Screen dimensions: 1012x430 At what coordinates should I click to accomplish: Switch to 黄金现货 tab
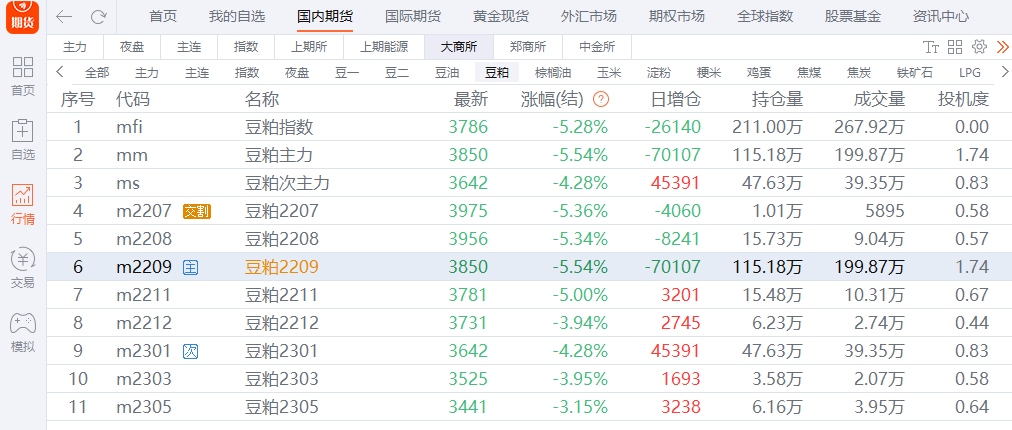(500, 17)
